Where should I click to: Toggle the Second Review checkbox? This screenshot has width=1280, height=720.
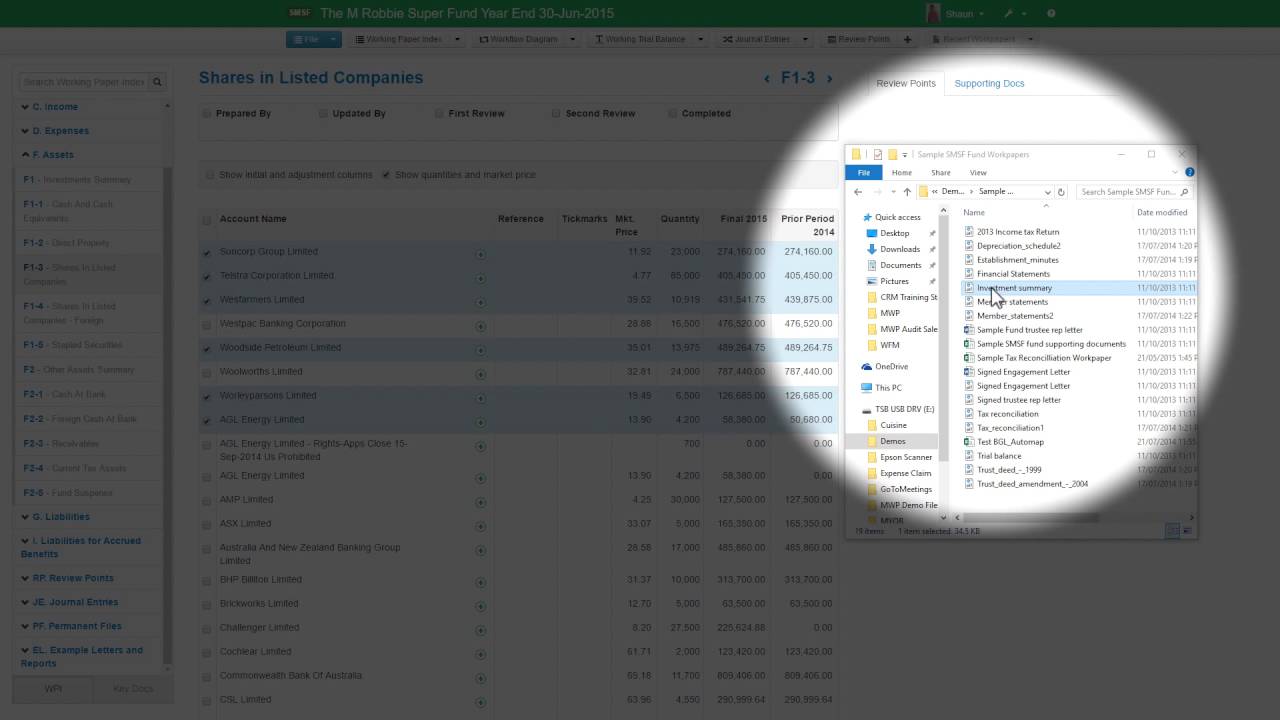pyautogui.click(x=556, y=114)
